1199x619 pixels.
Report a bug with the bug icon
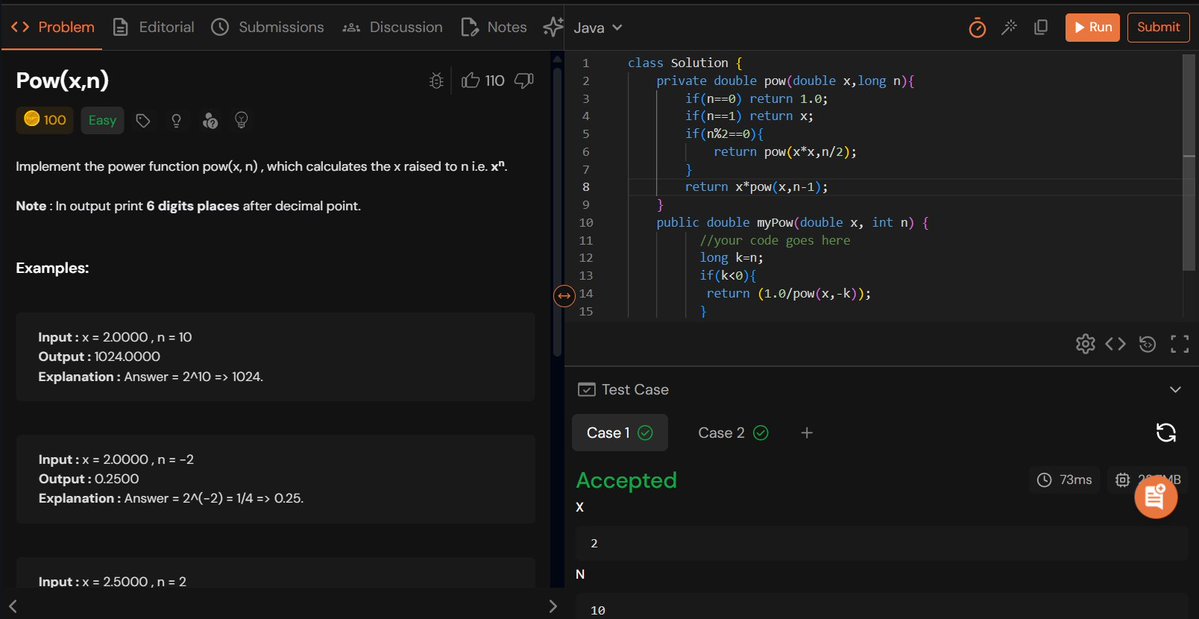pyautogui.click(x=437, y=80)
